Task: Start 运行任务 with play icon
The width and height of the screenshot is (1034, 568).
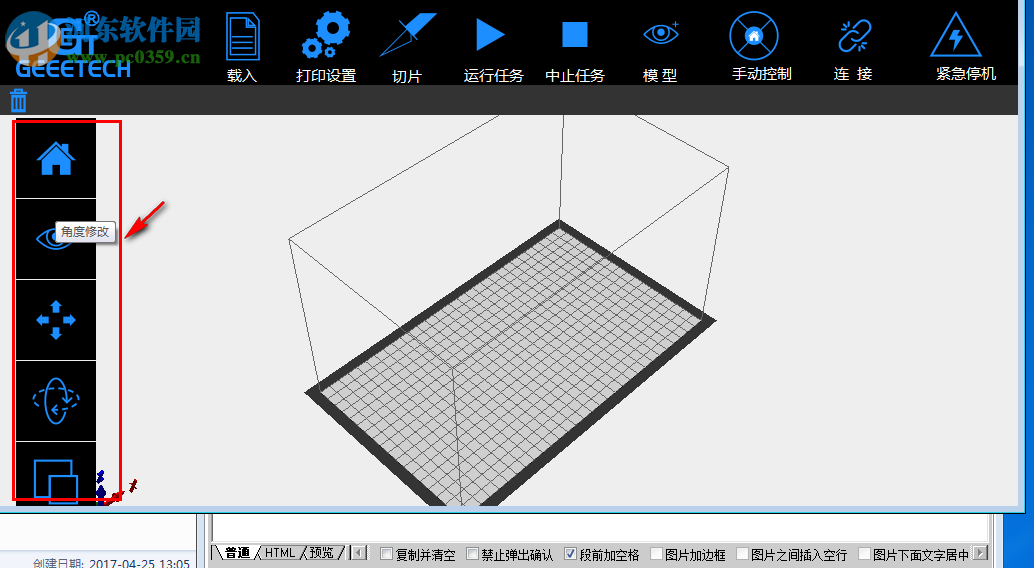Action: (490, 34)
